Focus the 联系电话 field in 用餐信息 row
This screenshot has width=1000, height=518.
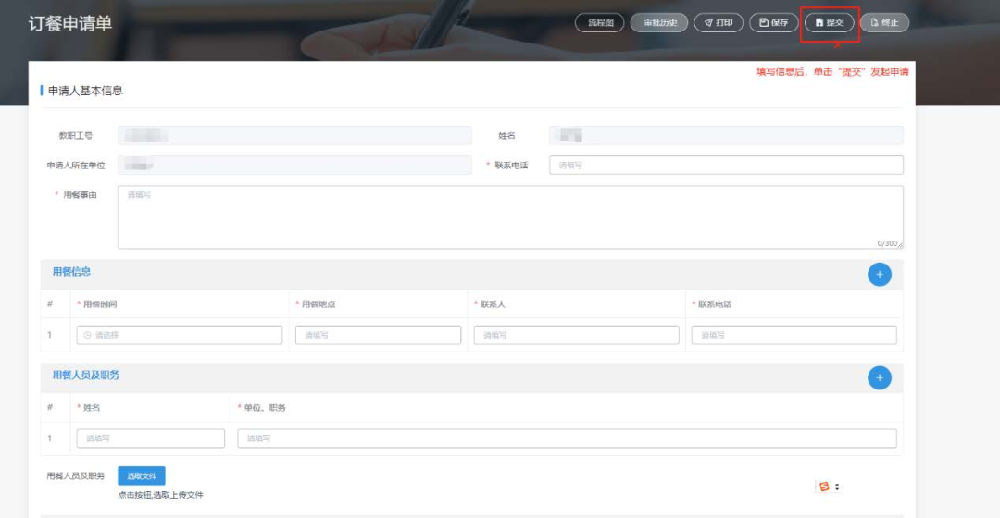tap(794, 335)
